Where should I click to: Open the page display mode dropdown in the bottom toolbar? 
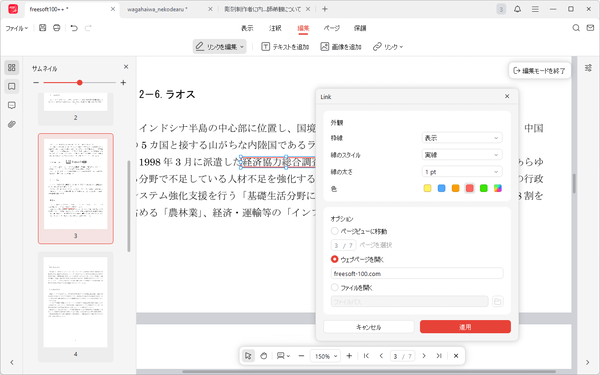(283, 356)
